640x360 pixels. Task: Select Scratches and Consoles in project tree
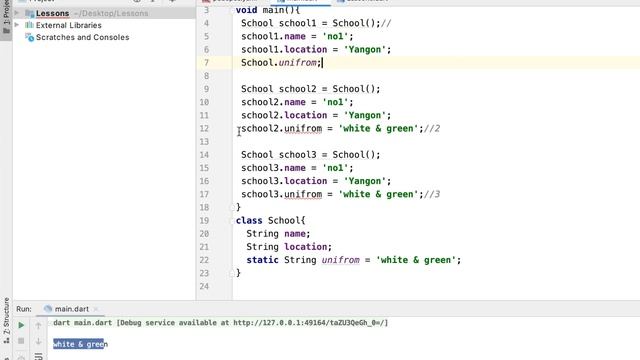coord(82,37)
